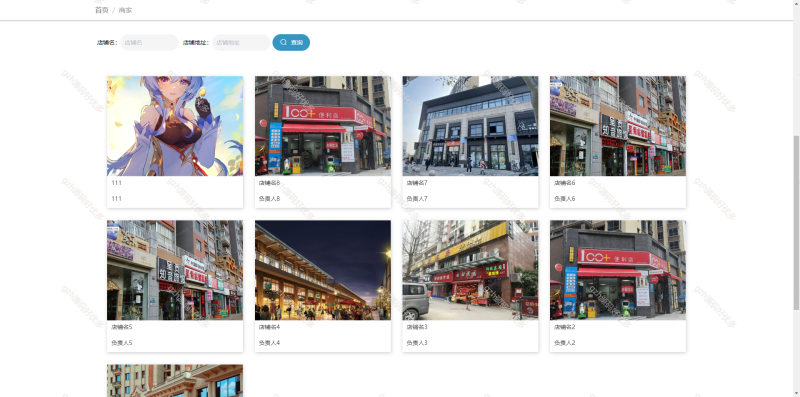Open the store photo for 店铺名8
800x397 pixels.
(x=323, y=126)
